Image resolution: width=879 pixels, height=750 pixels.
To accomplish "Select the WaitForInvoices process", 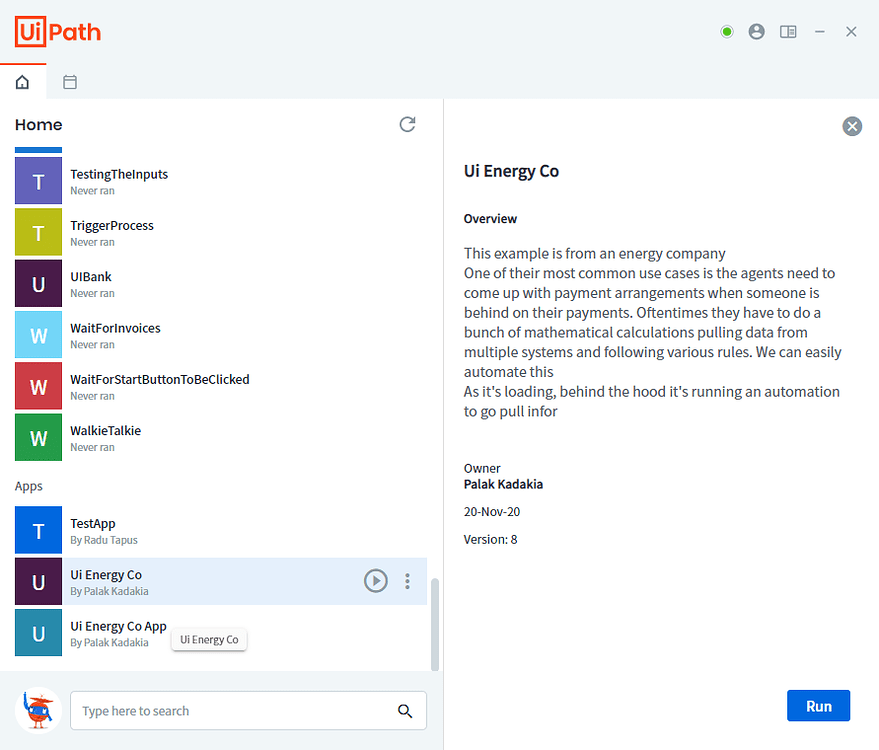I will tap(221, 335).
